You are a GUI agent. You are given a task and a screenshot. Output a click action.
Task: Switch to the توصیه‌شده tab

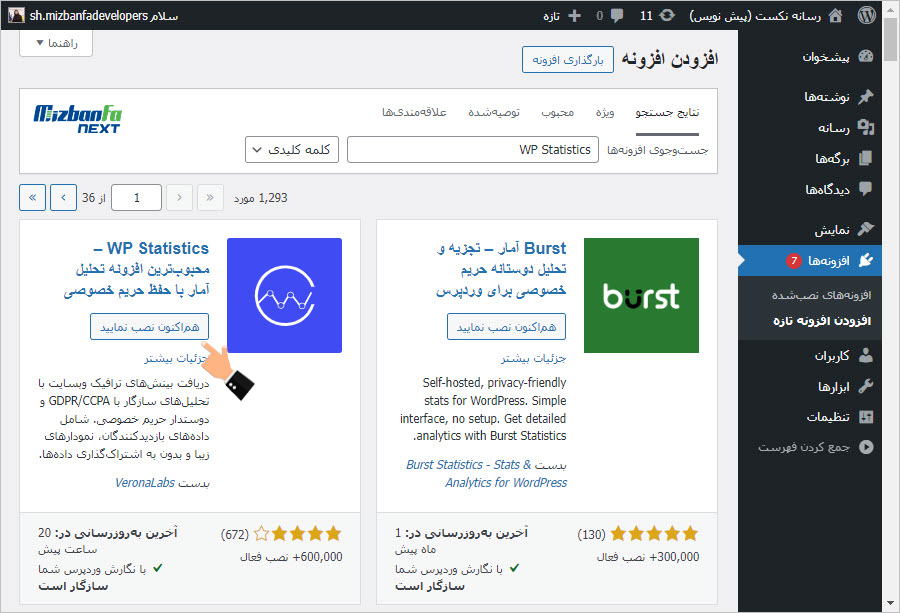click(494, 112)
